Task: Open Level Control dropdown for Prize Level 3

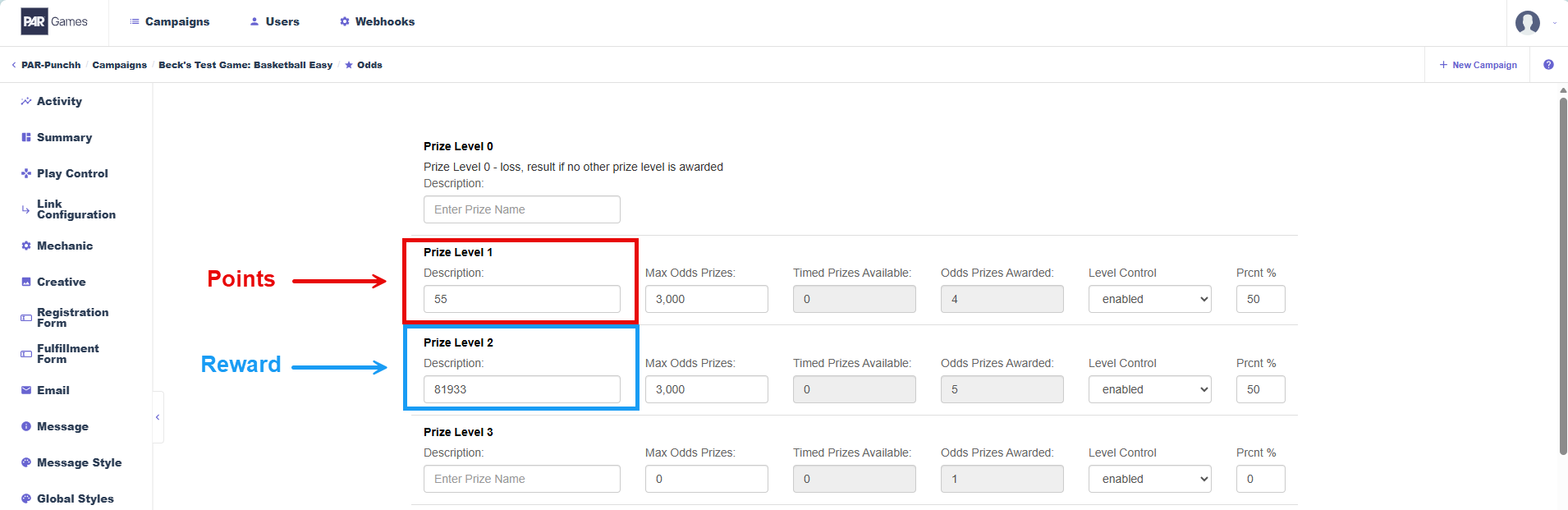Action: tap(1150, 479)
